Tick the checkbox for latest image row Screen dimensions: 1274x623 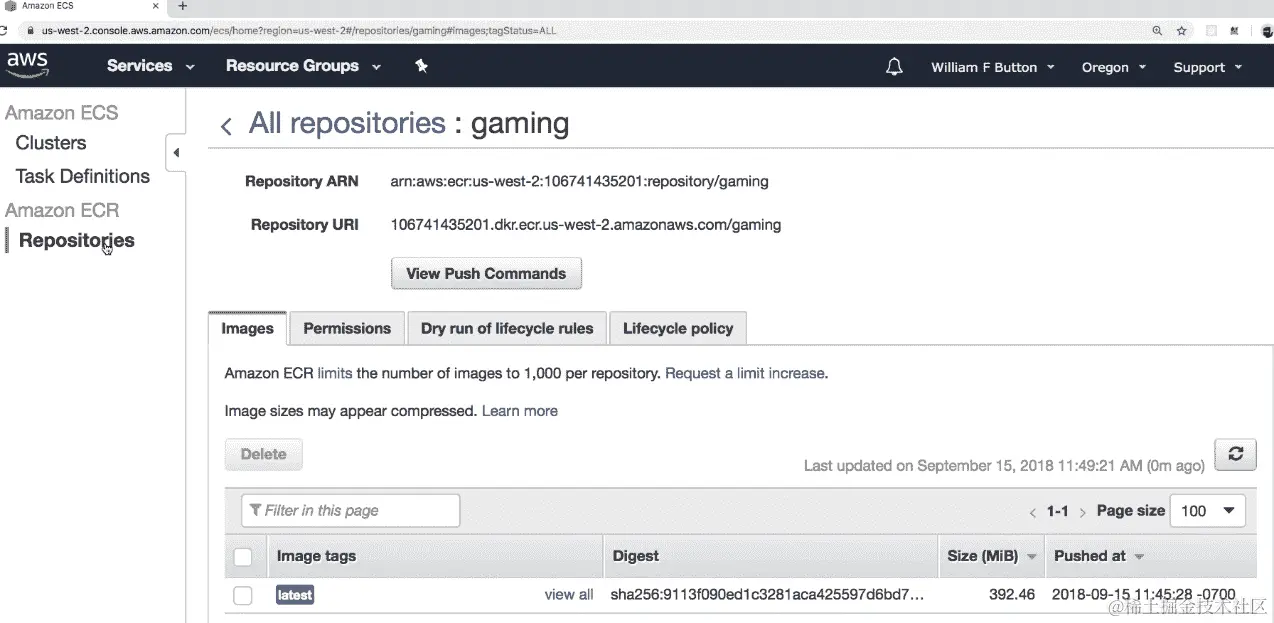(243, 595)
